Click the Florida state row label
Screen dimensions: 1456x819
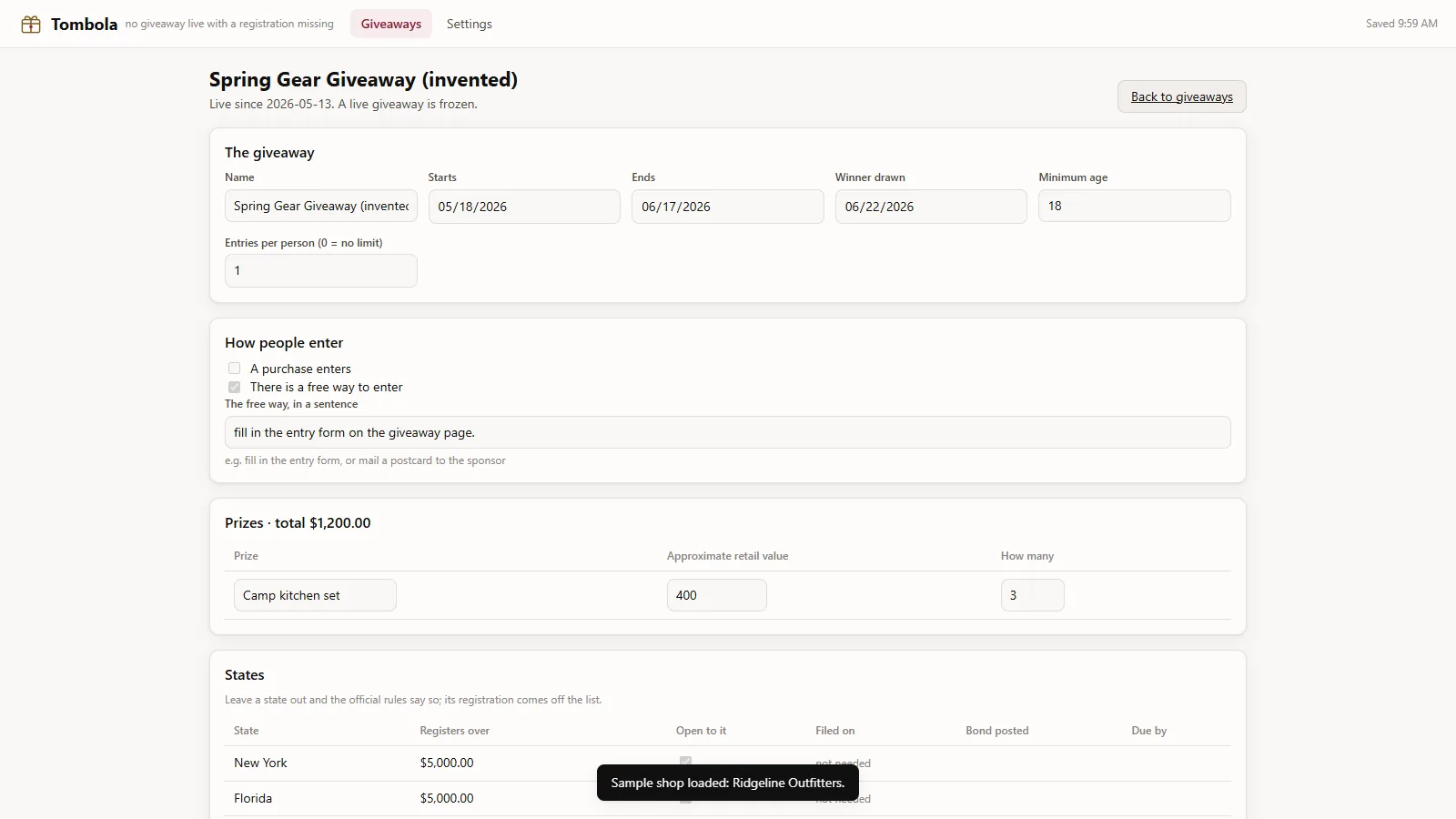[x=253, y=798]
